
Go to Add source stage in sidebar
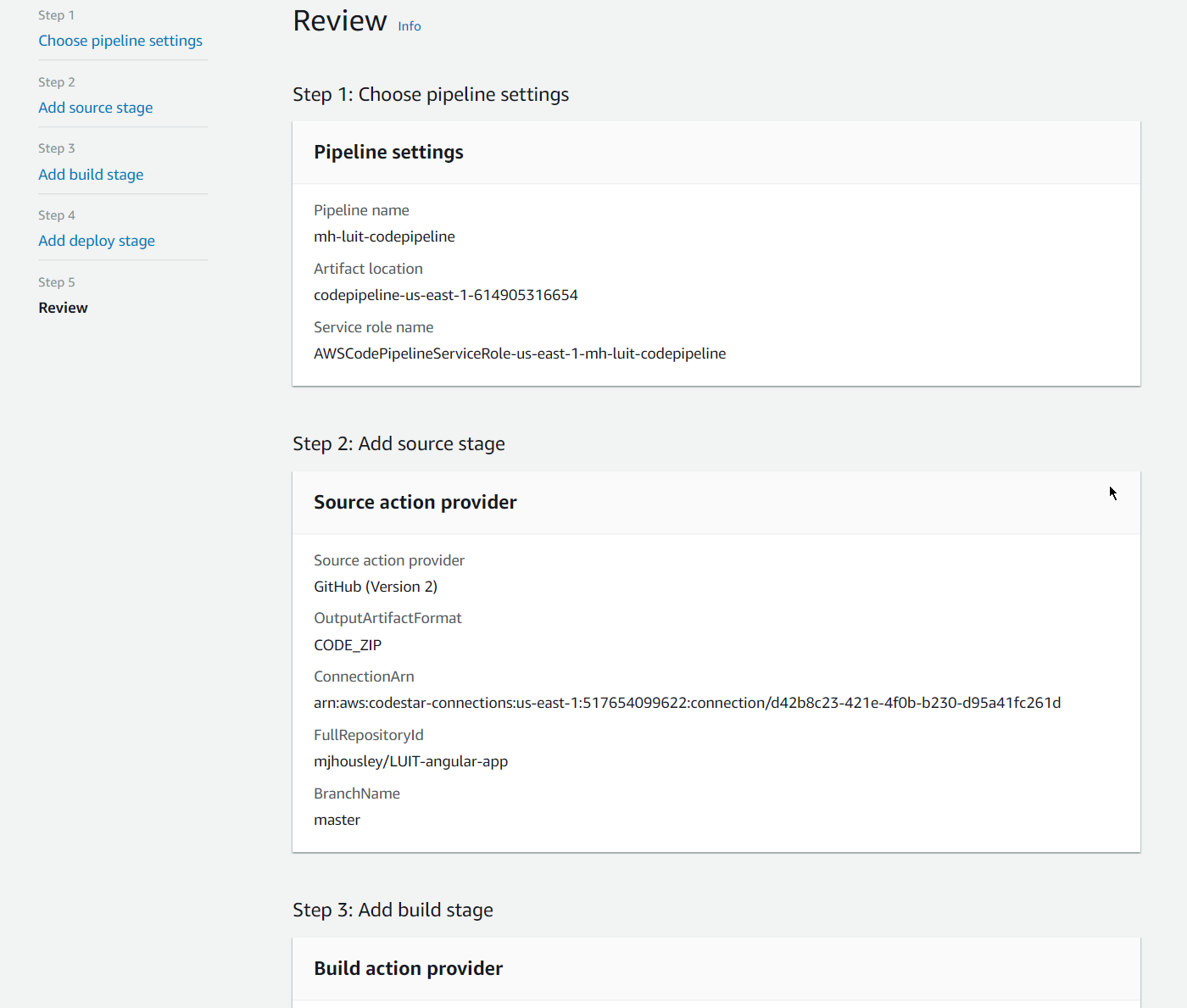click(x=96, y=108)
